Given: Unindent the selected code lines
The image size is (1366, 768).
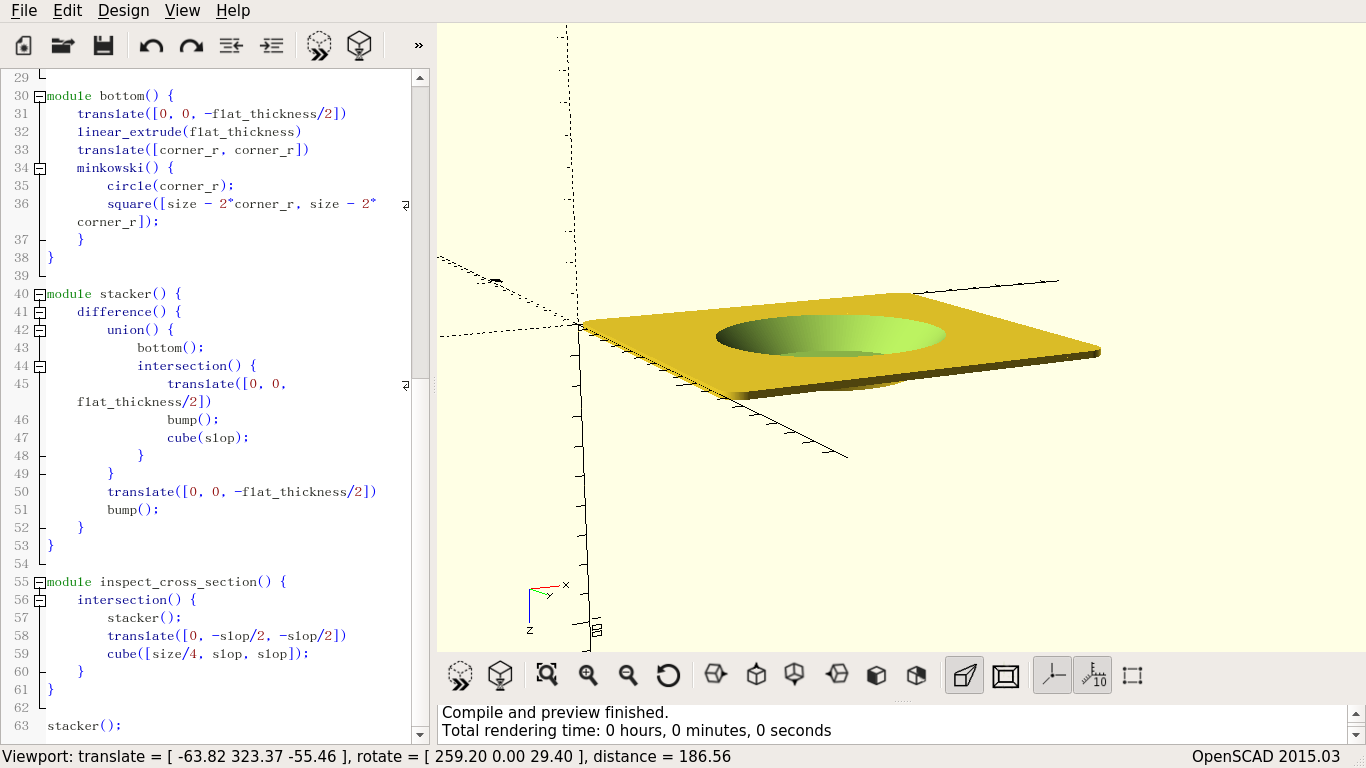Looking at the screenshot, I should [231, 45].
